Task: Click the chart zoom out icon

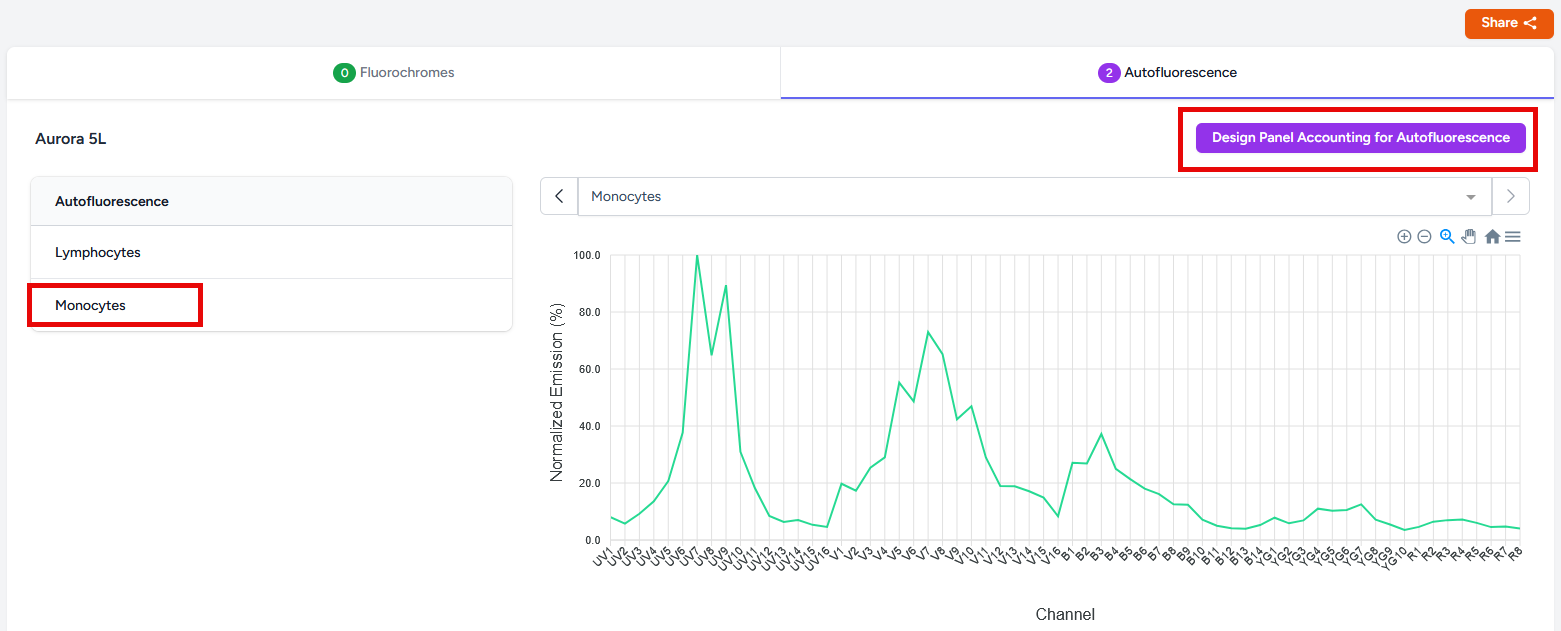Action: point(1424,237)
